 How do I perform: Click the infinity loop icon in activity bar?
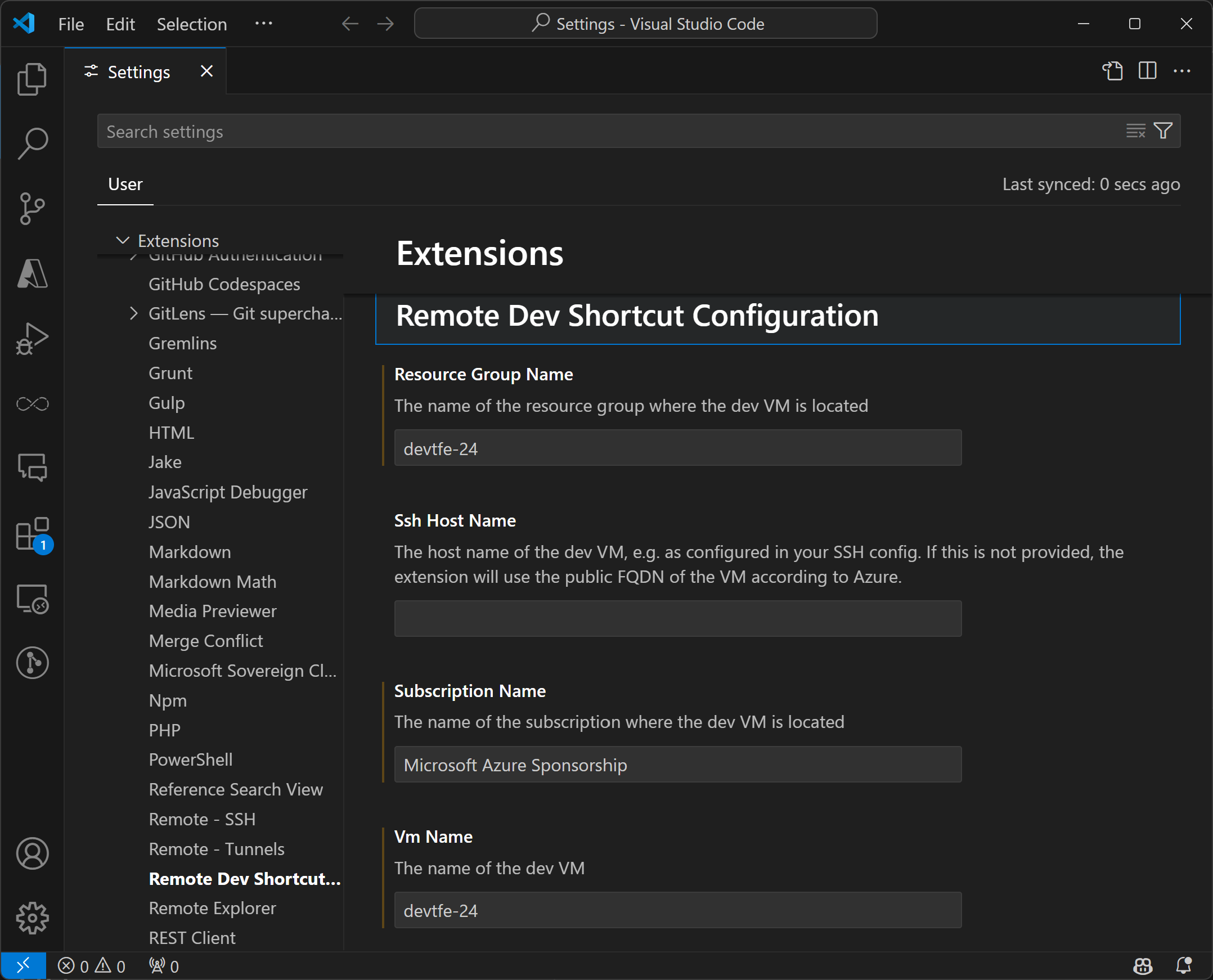[x=32, y=403]
